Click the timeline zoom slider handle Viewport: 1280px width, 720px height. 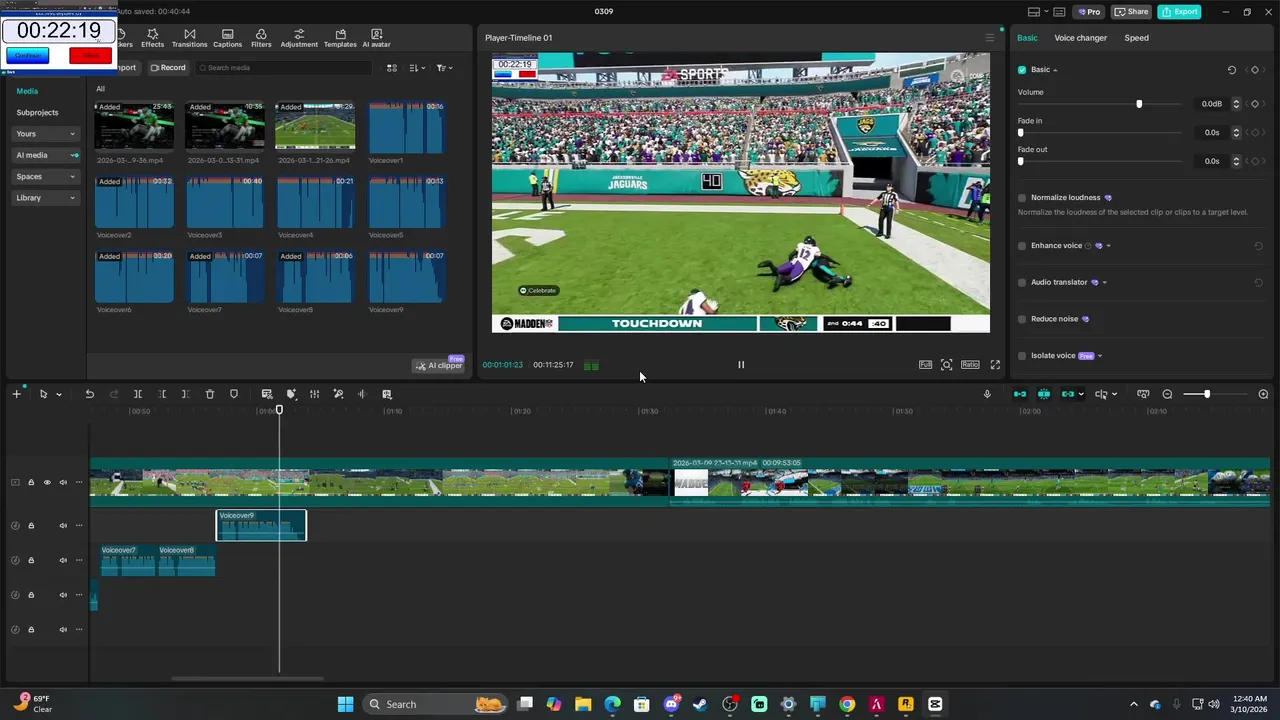pyautogui.click(x=1207, y=394)
